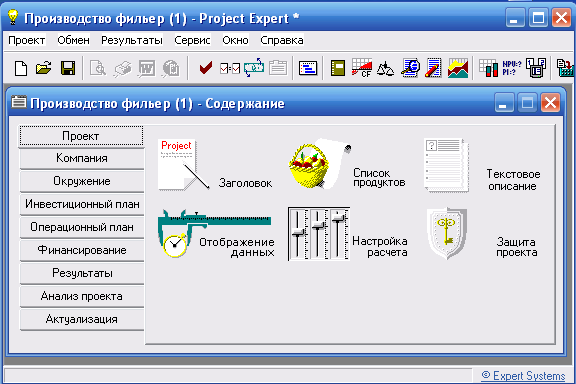This screenshot has height=384, width=576.
Task: Open the balance scales toolbar icon
Action: pos(385,69)
